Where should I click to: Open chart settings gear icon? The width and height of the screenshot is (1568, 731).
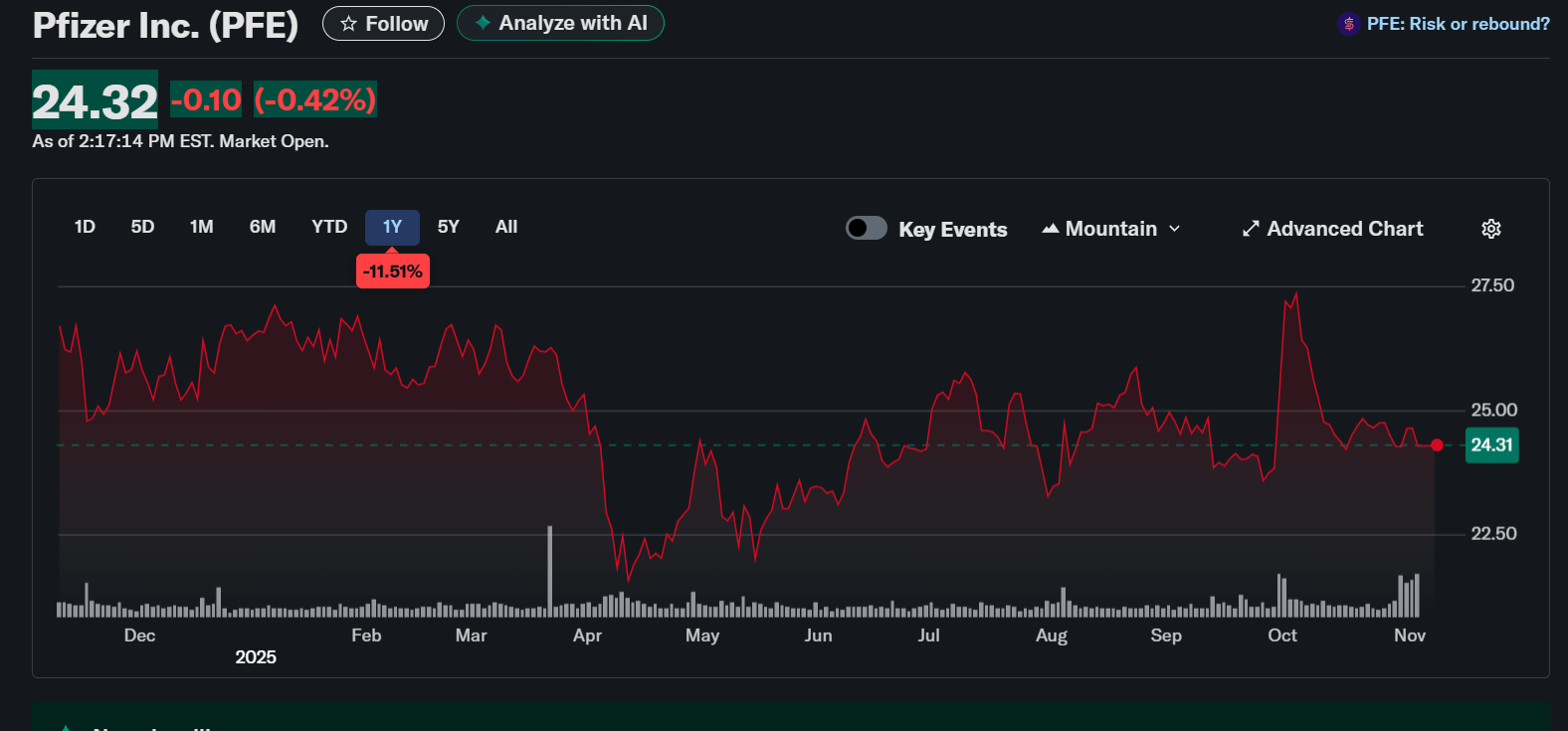pyautogui.click(x=1490, y=229)
